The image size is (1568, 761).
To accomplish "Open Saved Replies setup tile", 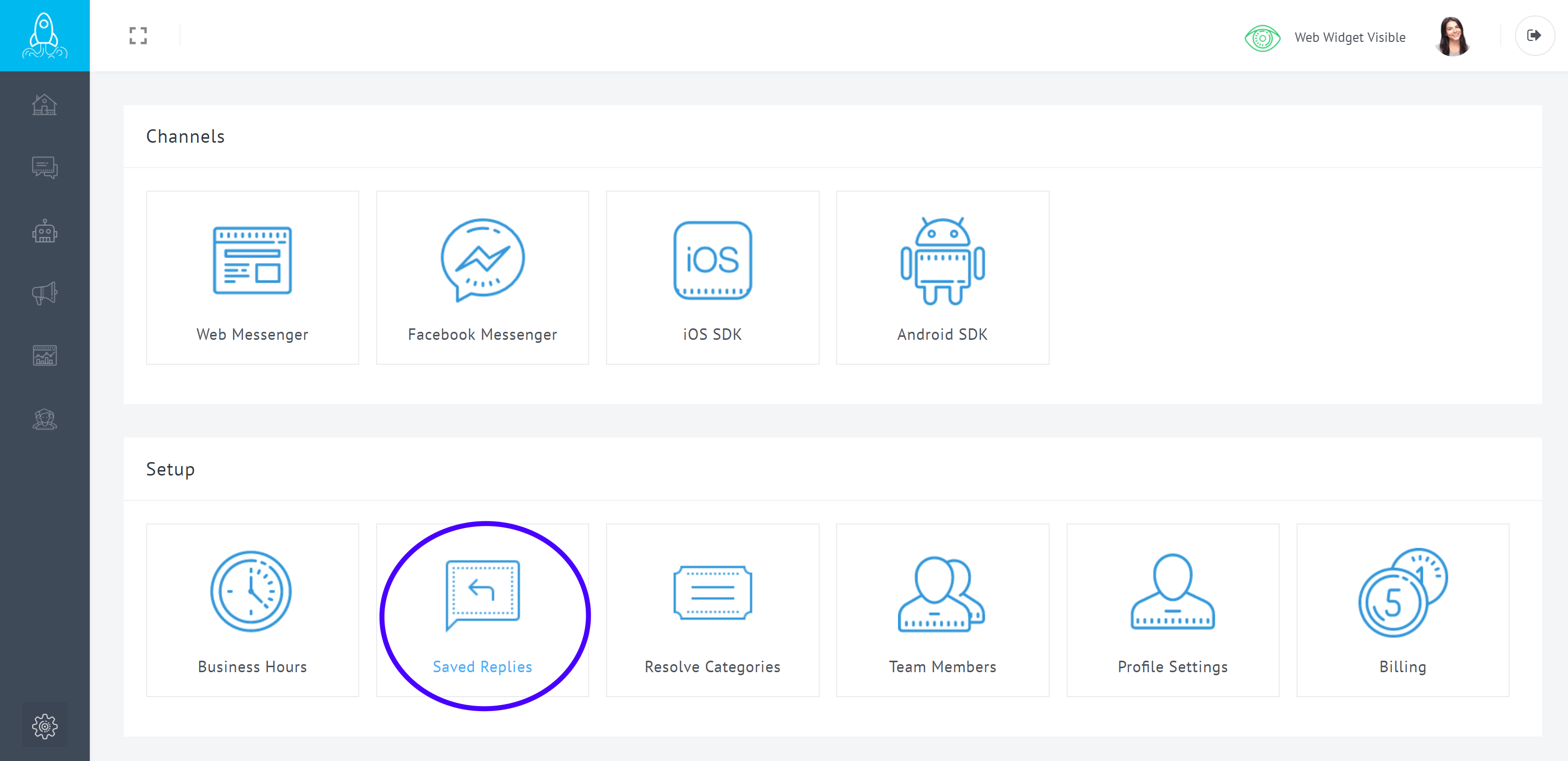I will (482, 610).
